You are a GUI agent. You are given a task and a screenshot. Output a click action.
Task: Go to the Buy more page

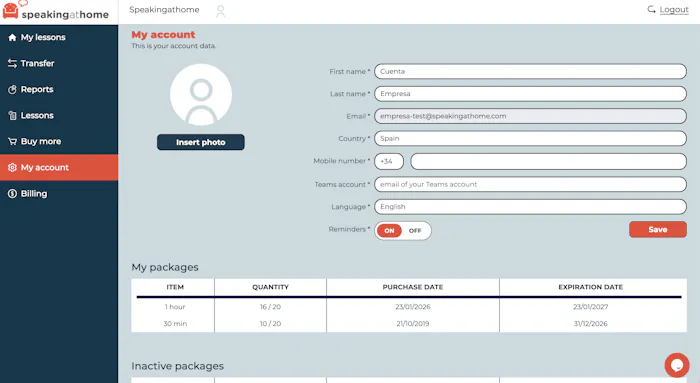59,142
